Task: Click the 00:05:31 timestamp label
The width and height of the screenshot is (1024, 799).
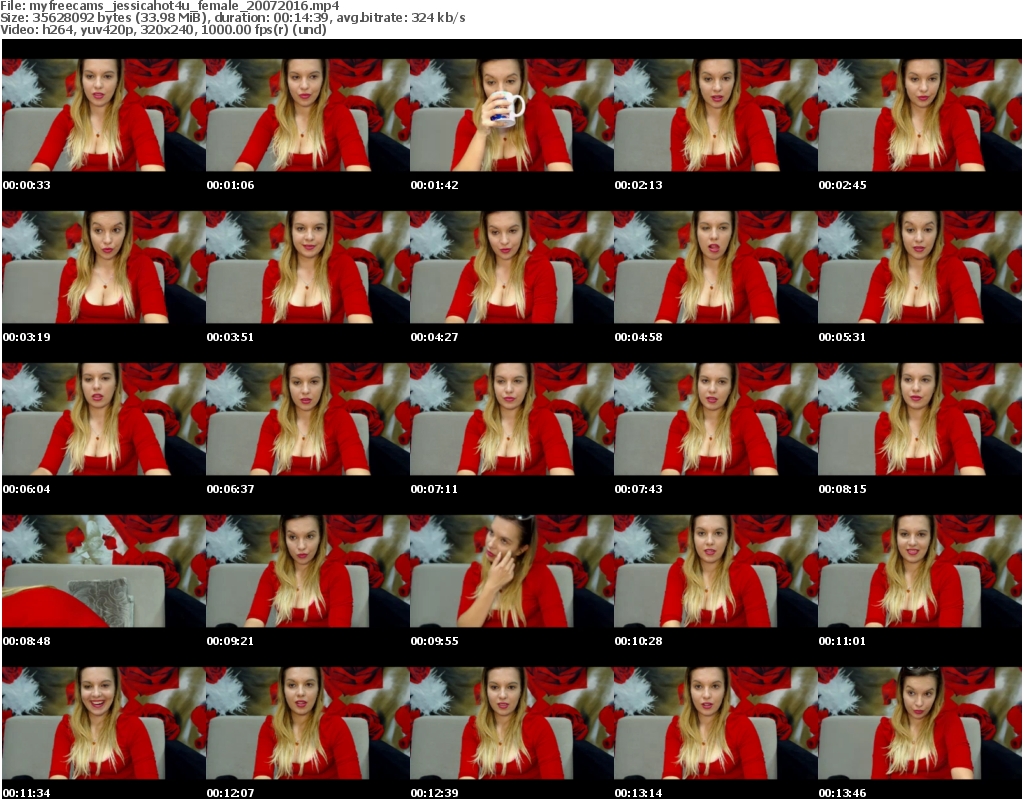Action: (x=842, y=337)
